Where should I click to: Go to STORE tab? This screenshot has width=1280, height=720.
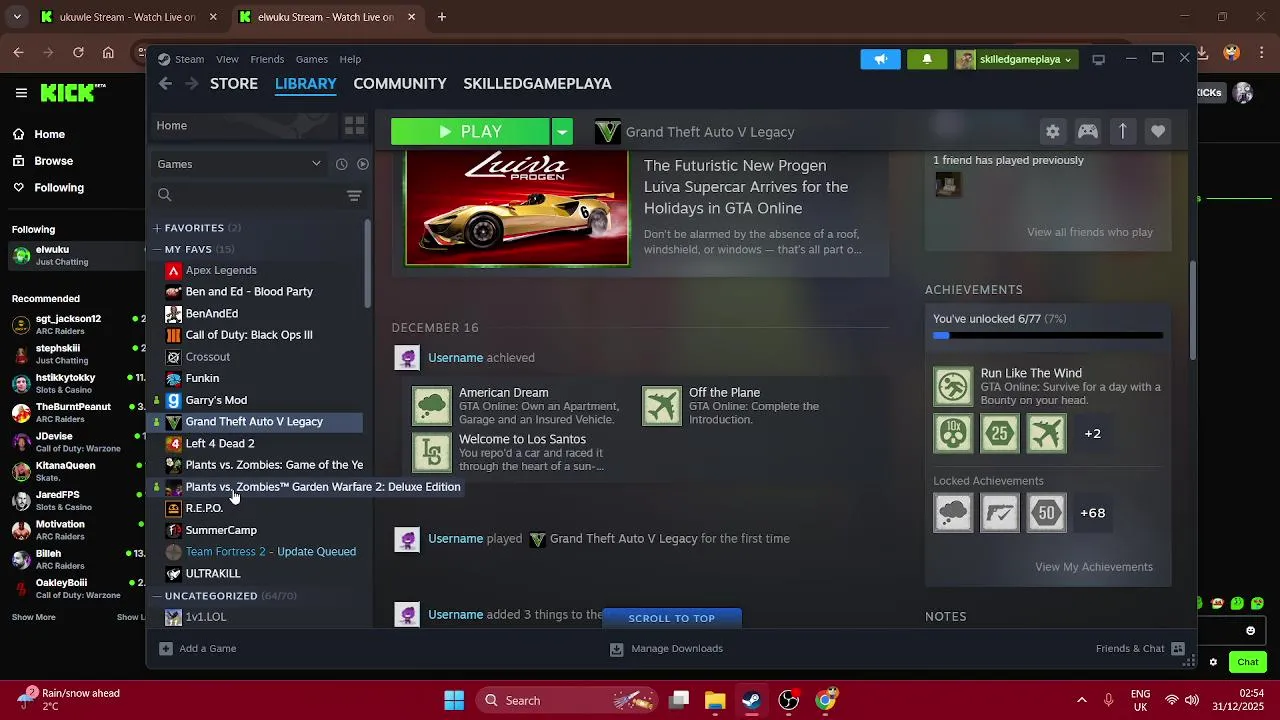coord(234,84)
